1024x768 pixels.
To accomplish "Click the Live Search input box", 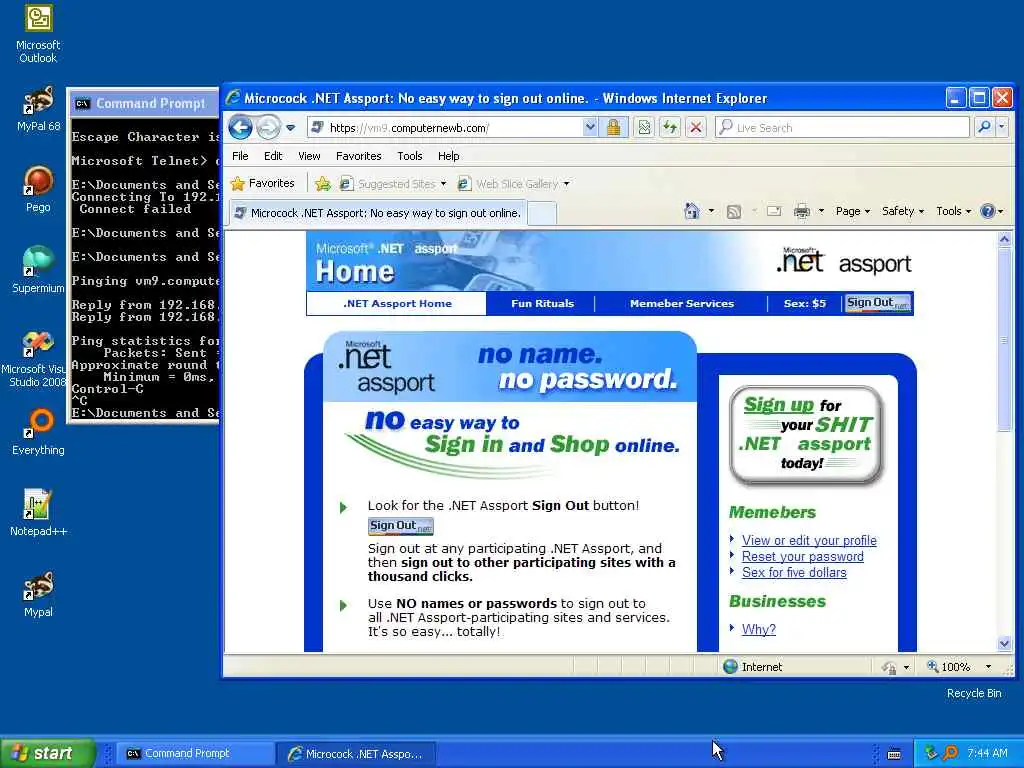I will 842,128.
